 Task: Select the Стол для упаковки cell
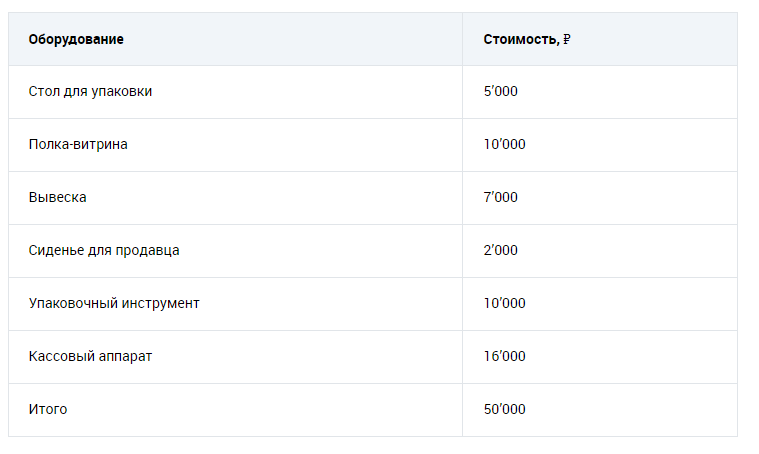[x=90, y=92]
